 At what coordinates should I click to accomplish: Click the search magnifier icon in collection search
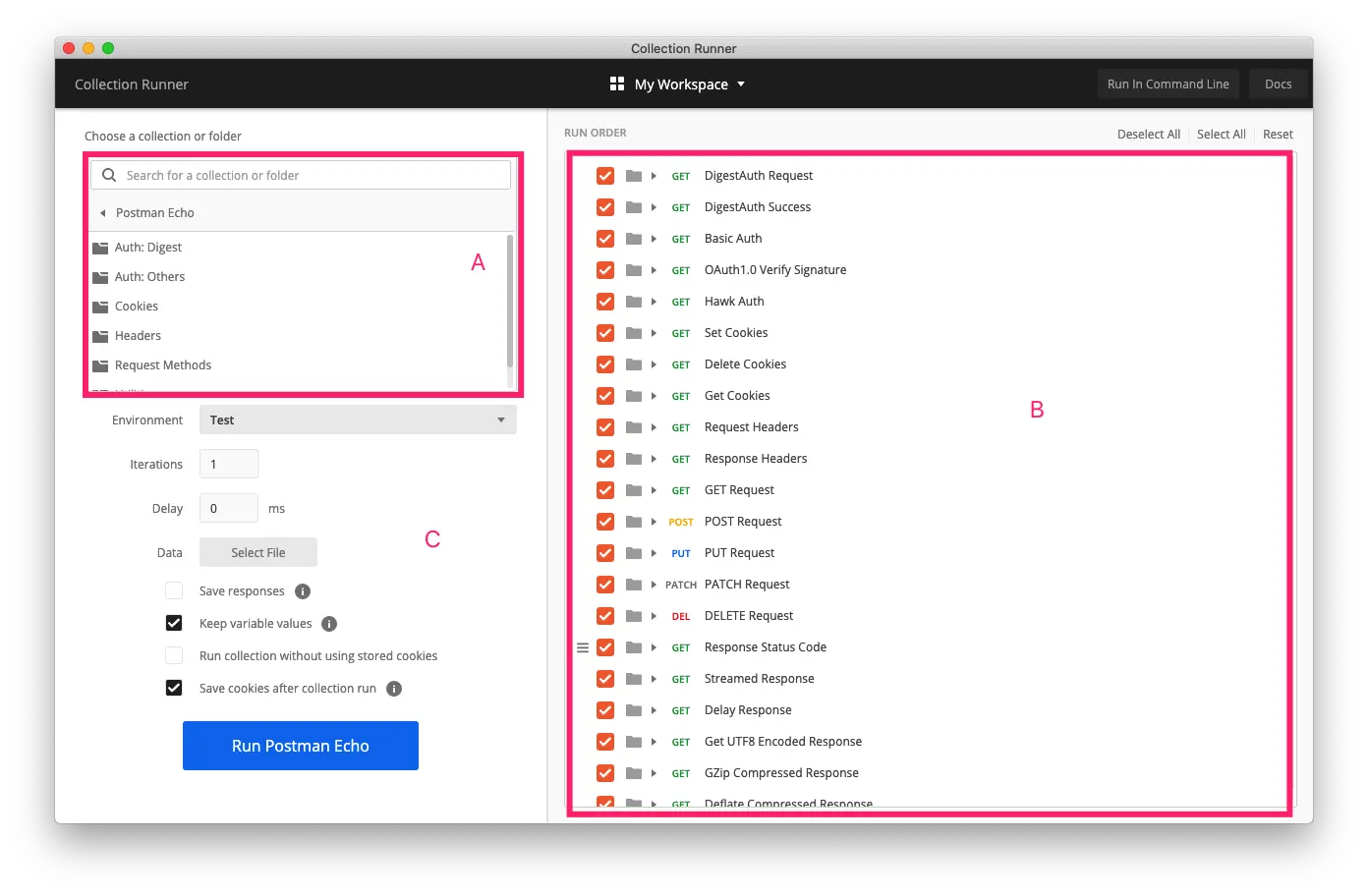109,175
